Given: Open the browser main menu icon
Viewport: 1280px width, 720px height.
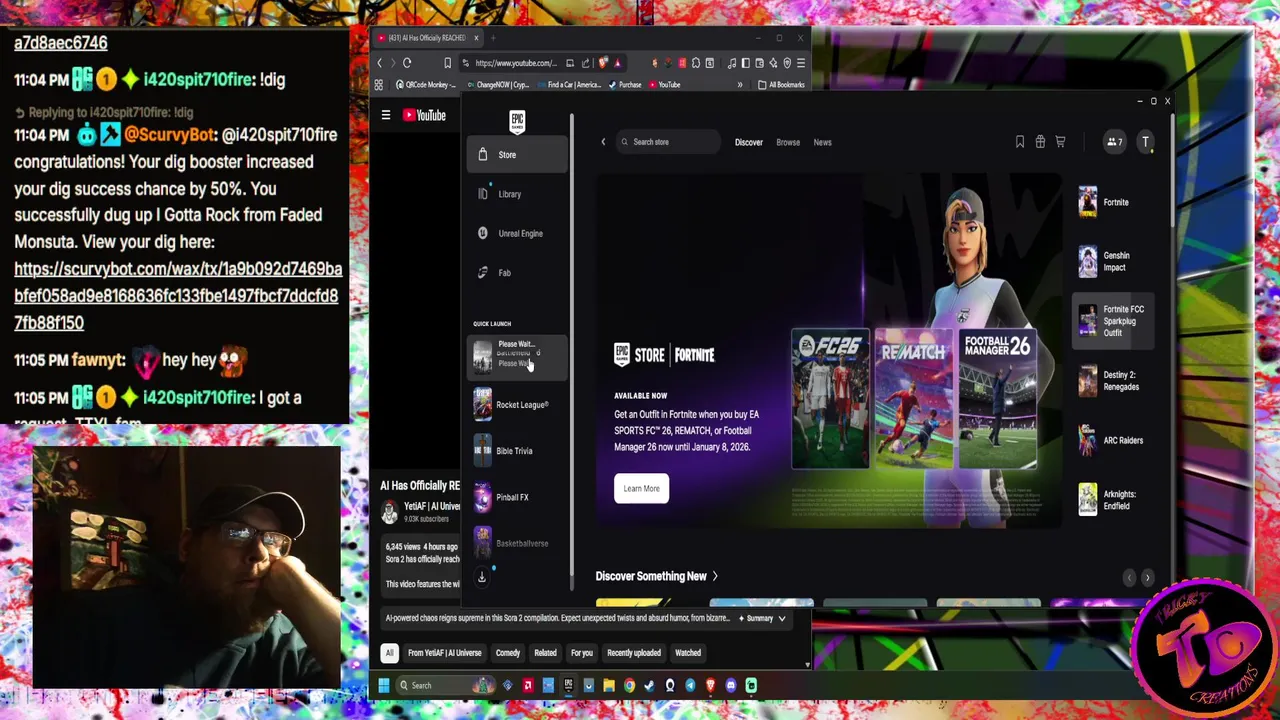Looking at the screenshot, I should click(800, 63).
